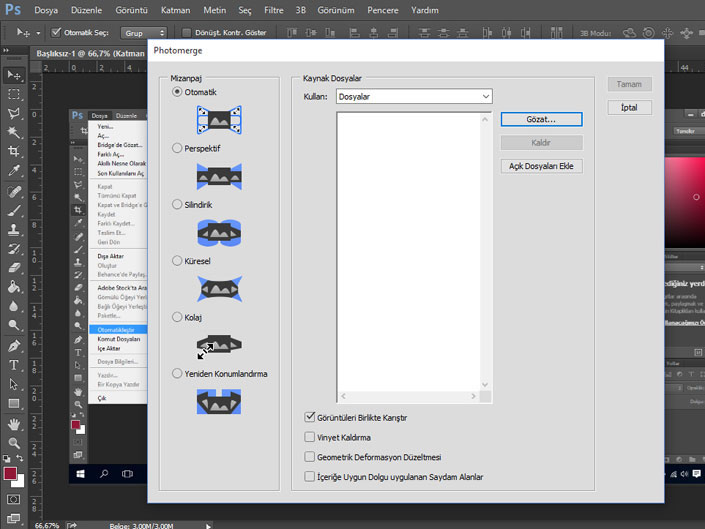This screenshot has width=705, height=529.
Task: Click the Photoshop Ps logo icon
Action: pyautogui.click(x=13, y=9)
